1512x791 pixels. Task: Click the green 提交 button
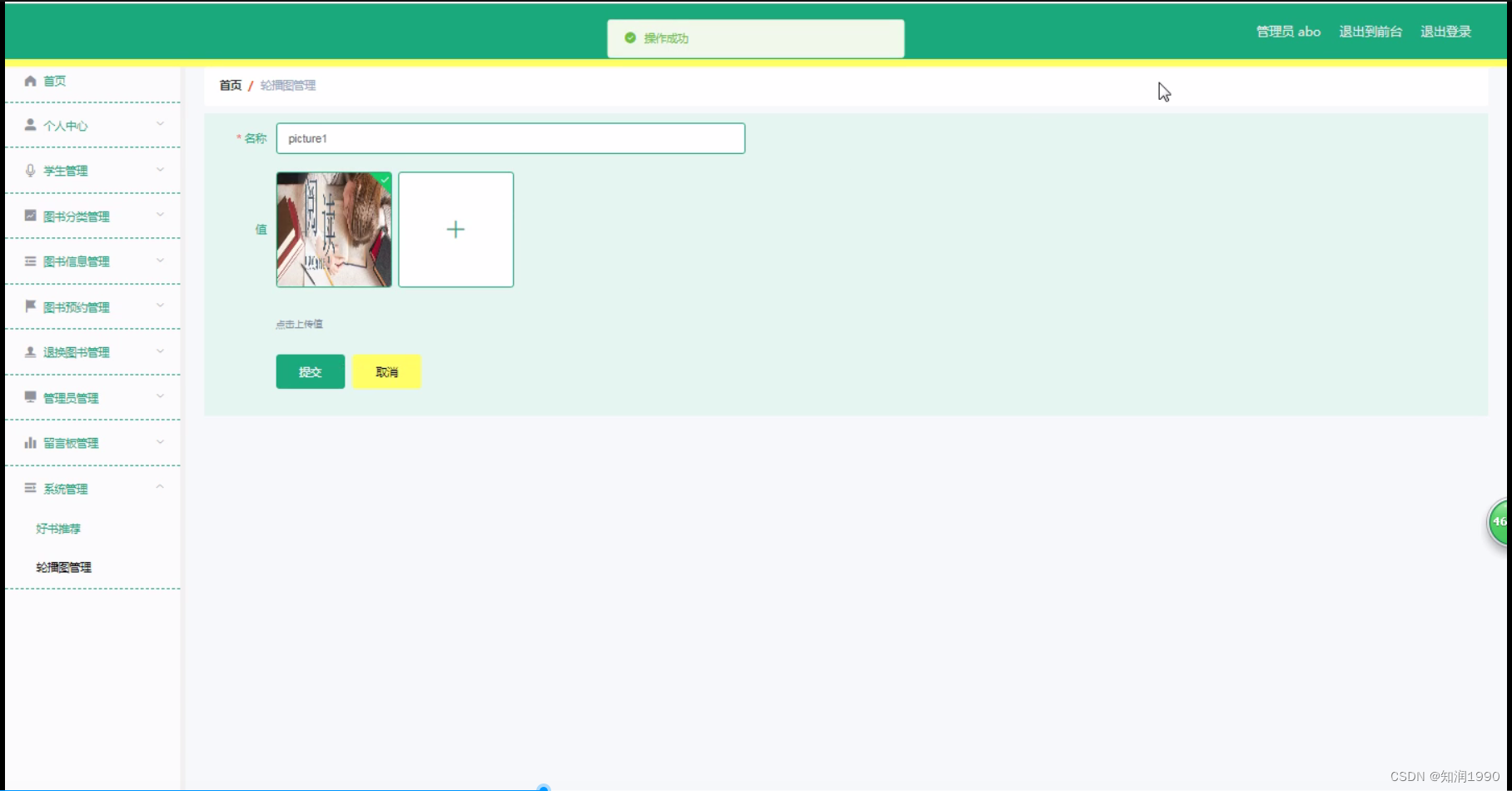point(311,371)
